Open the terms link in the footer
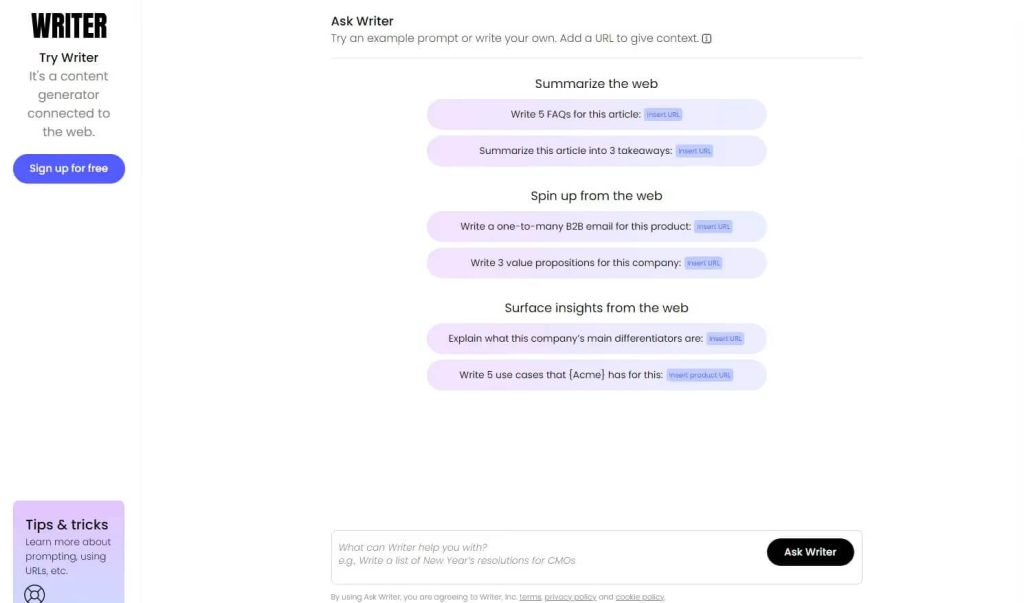The width and height of the screenshot is (1024, 603). point(529,596)
